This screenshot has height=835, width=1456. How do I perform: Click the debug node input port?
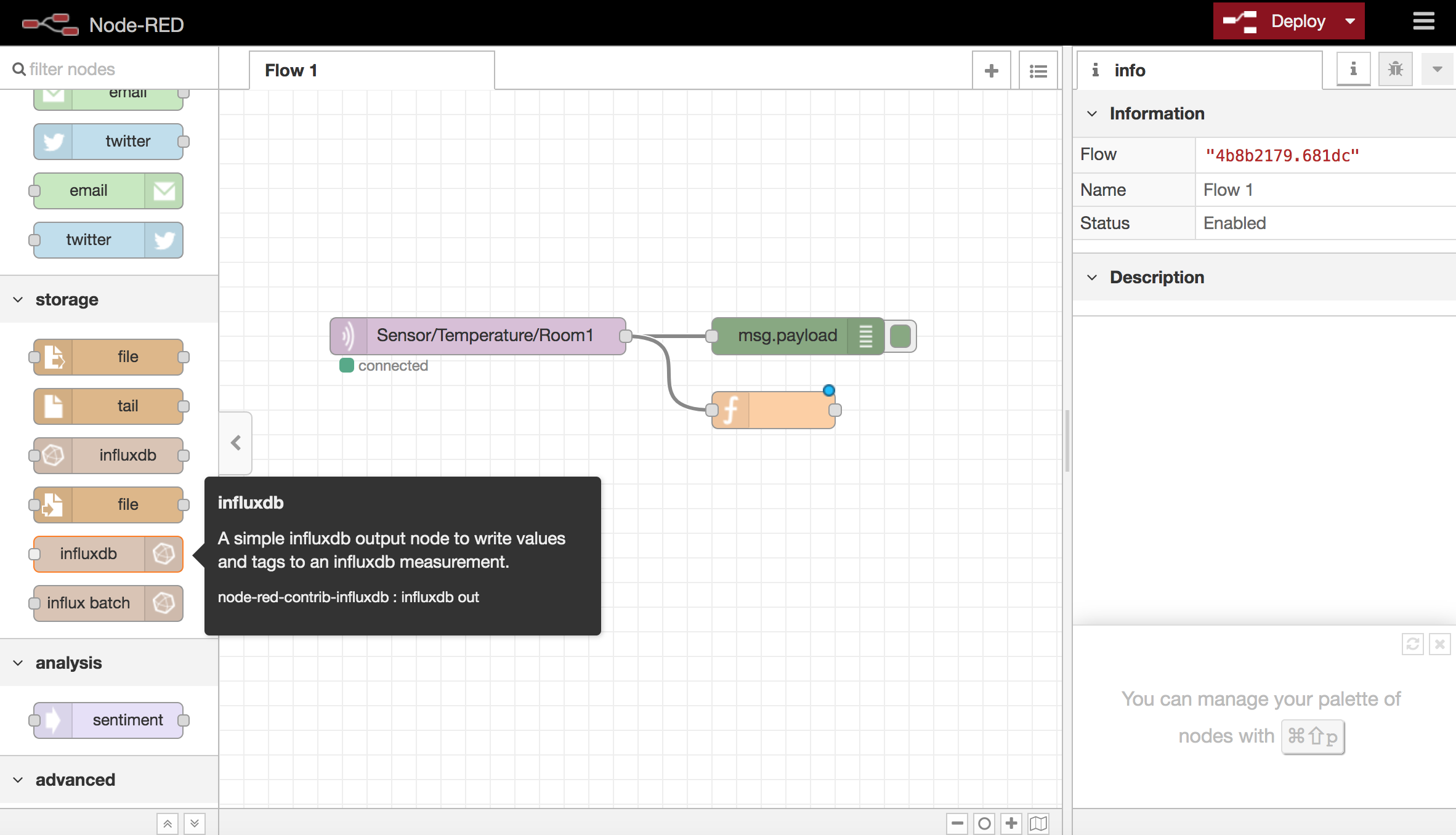pyautogui.click(x=712, y=336)
